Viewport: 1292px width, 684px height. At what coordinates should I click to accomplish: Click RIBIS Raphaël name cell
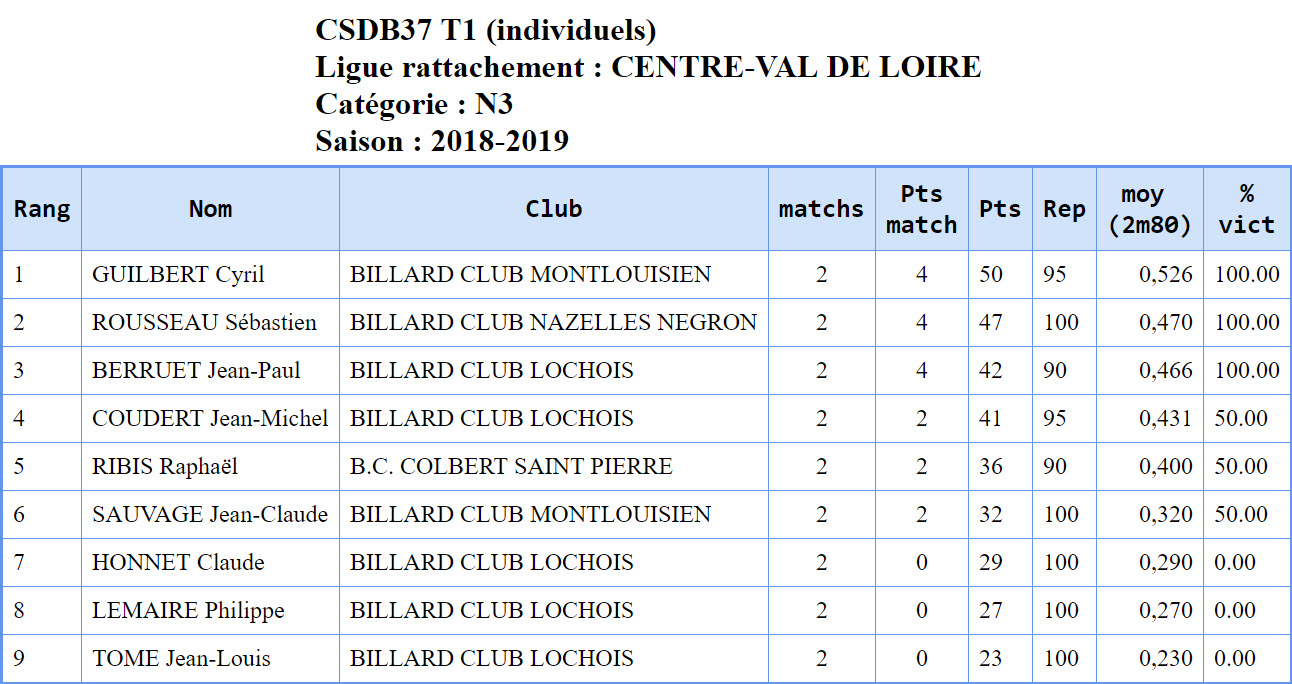[210, 466]
